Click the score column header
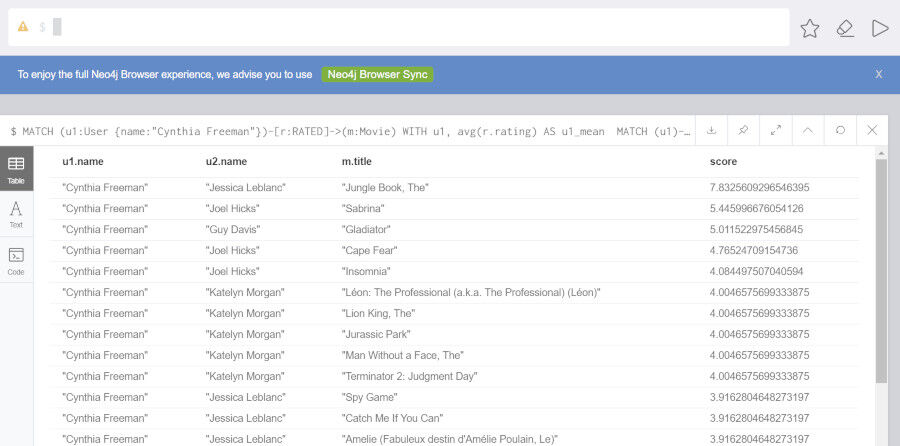Image resolution: width=900 pixels, height=446 pixels. (x=723, y=162)
